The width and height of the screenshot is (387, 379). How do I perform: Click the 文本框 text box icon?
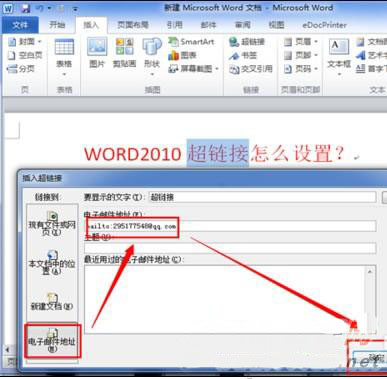click(x=339, y=47)
